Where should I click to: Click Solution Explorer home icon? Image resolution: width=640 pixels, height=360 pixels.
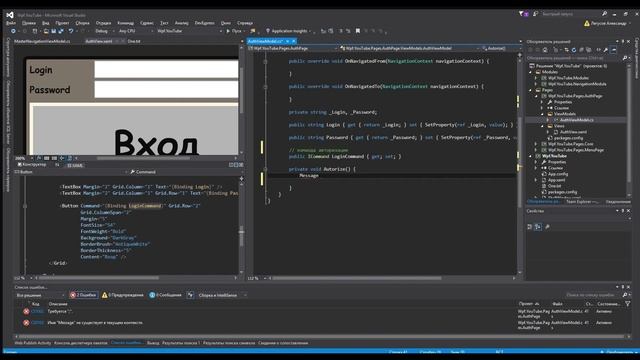pyautogui.click(x=545, y=50)
